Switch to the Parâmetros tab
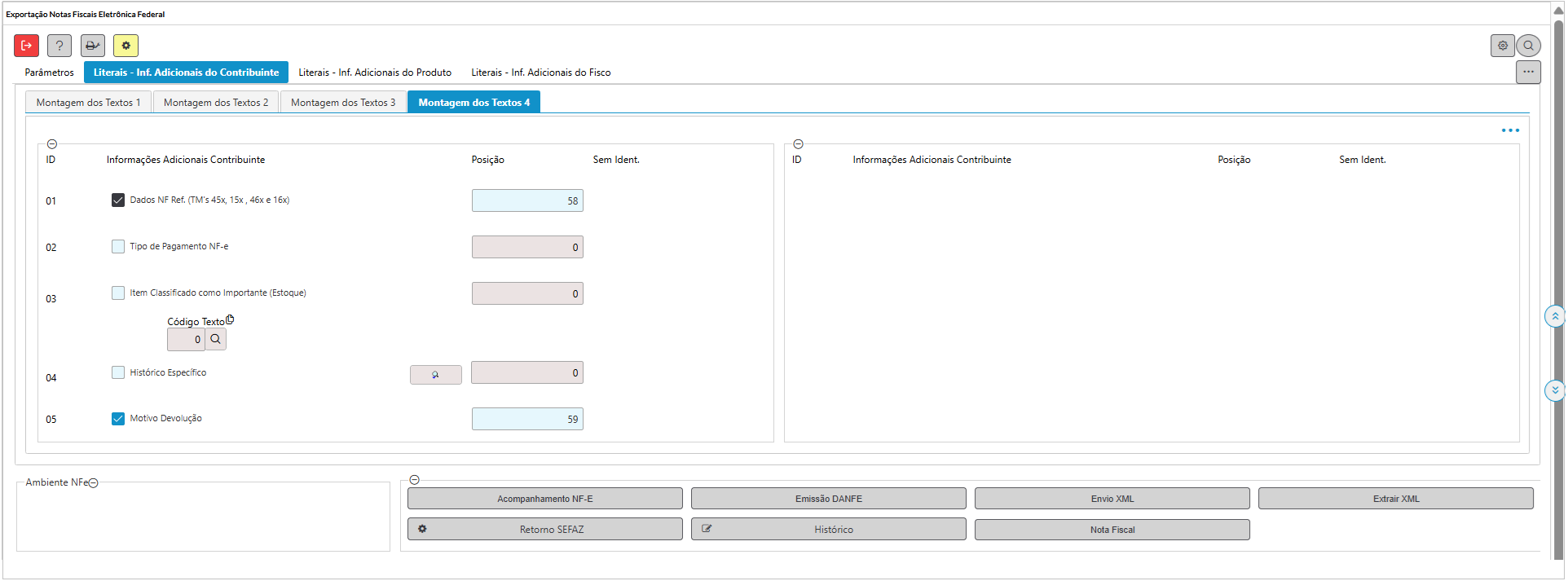1568x581 pixels. pos(49,73)
